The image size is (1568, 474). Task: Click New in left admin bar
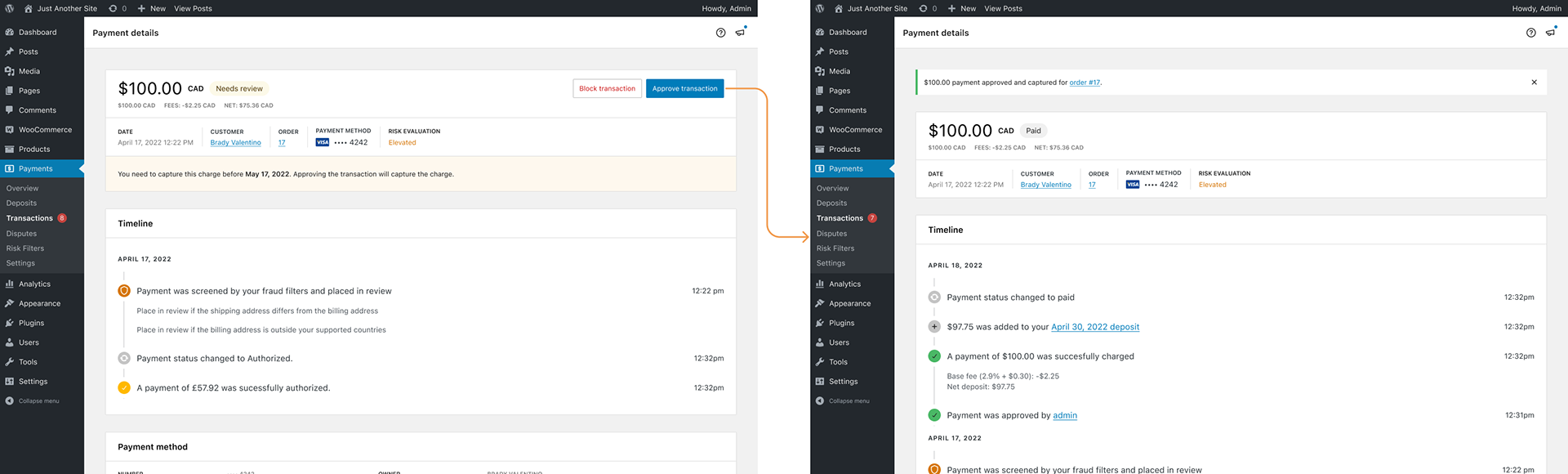click(x=152, y=8)
